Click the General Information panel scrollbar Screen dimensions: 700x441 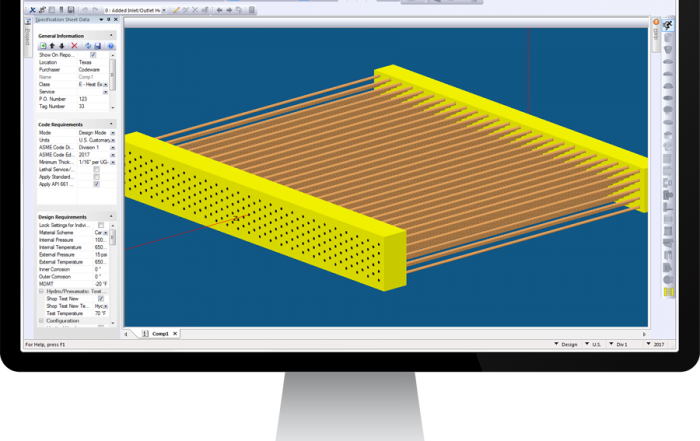[x=113, y=75]
